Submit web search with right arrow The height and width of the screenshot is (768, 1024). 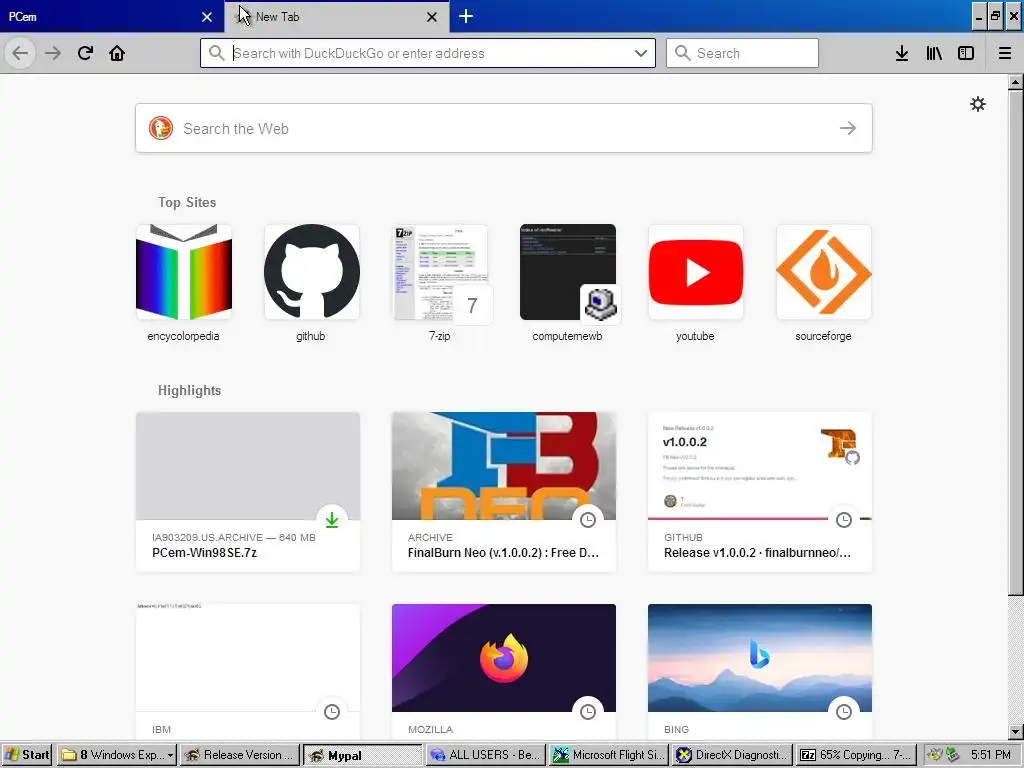click(x=848, y=128)
